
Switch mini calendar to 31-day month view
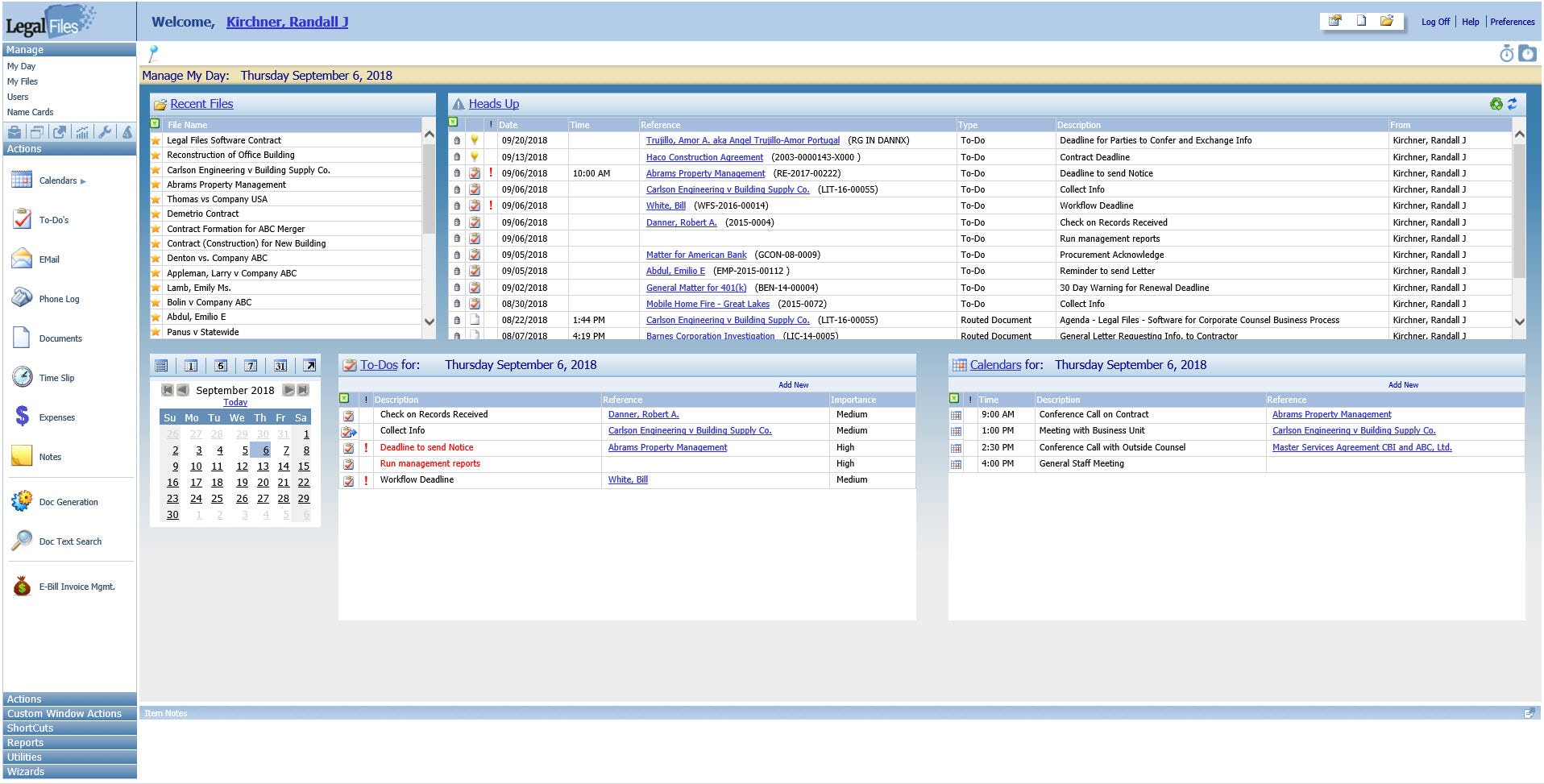point(280,365)
